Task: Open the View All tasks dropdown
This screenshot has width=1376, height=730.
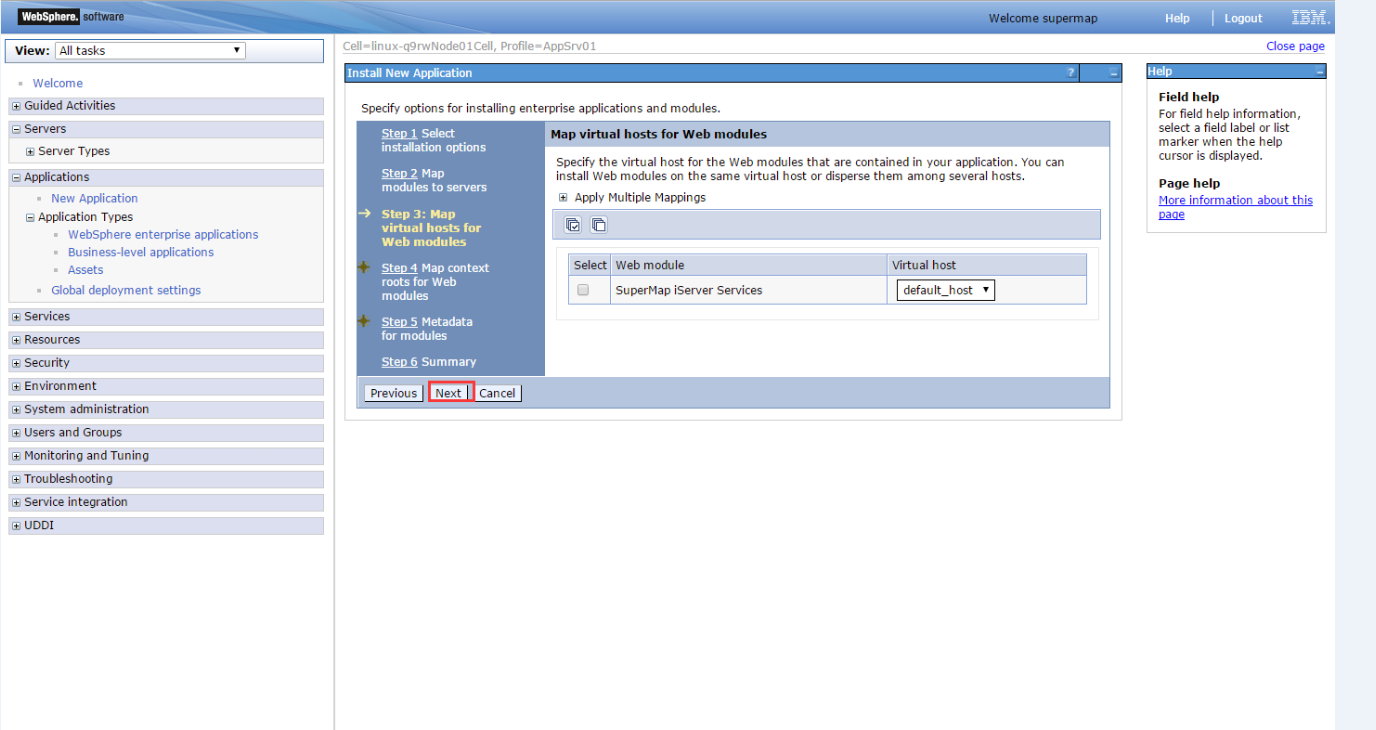Action: tap(150, 50)
